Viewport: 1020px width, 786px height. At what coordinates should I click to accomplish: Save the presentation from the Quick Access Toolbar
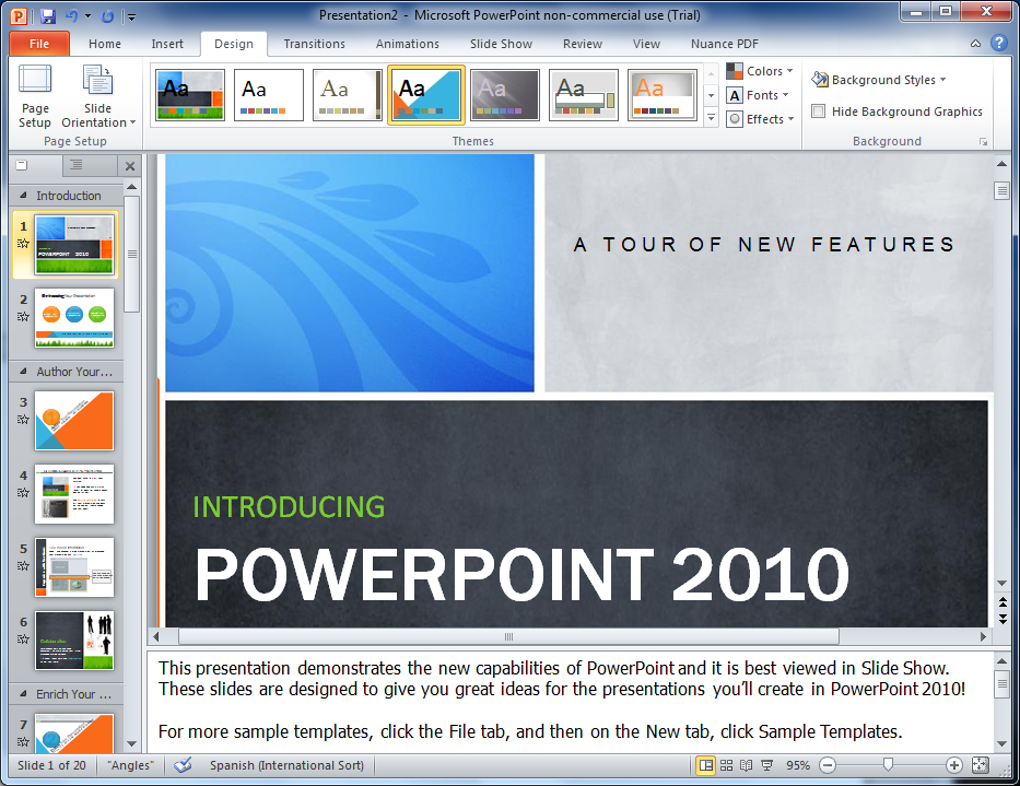click(48, 16)
